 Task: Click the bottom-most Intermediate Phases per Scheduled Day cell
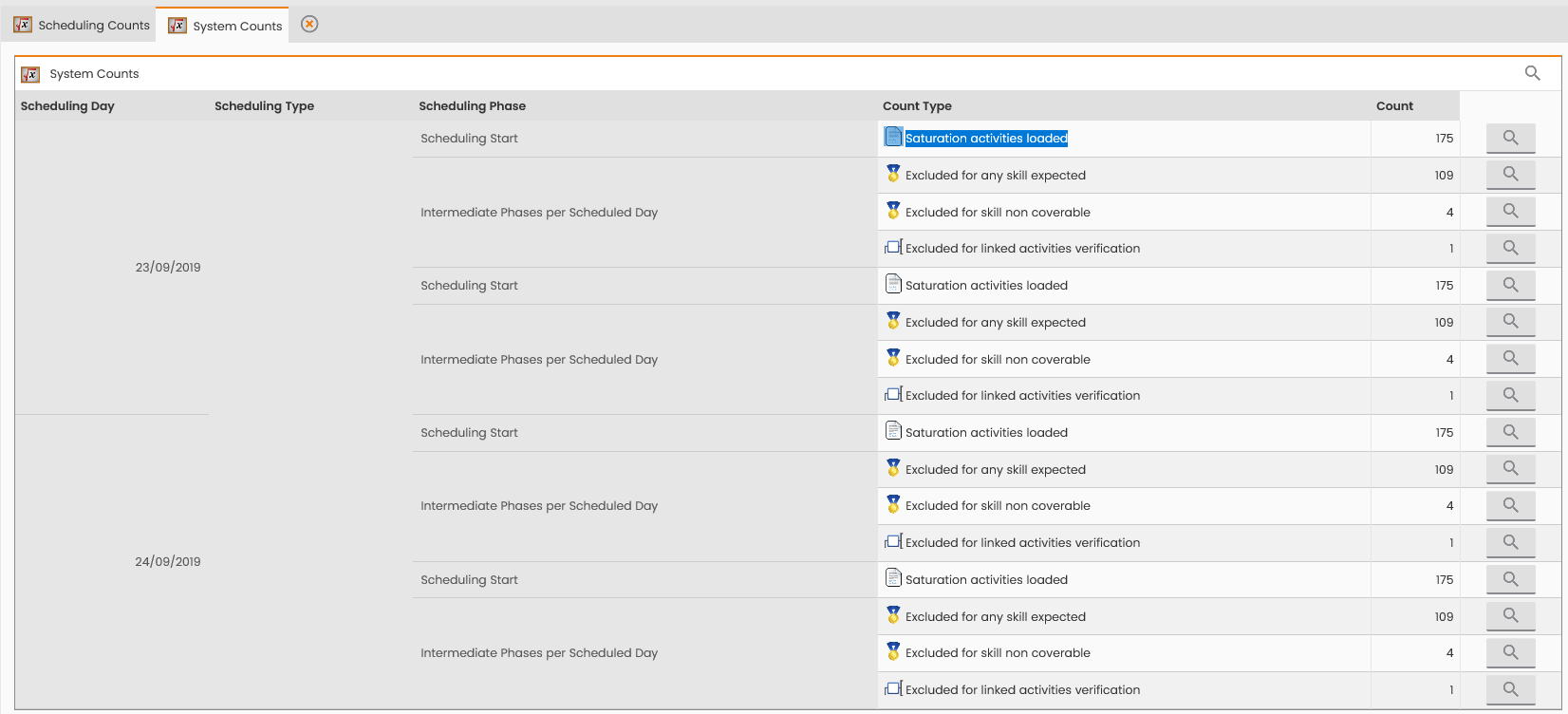(645, 653)
